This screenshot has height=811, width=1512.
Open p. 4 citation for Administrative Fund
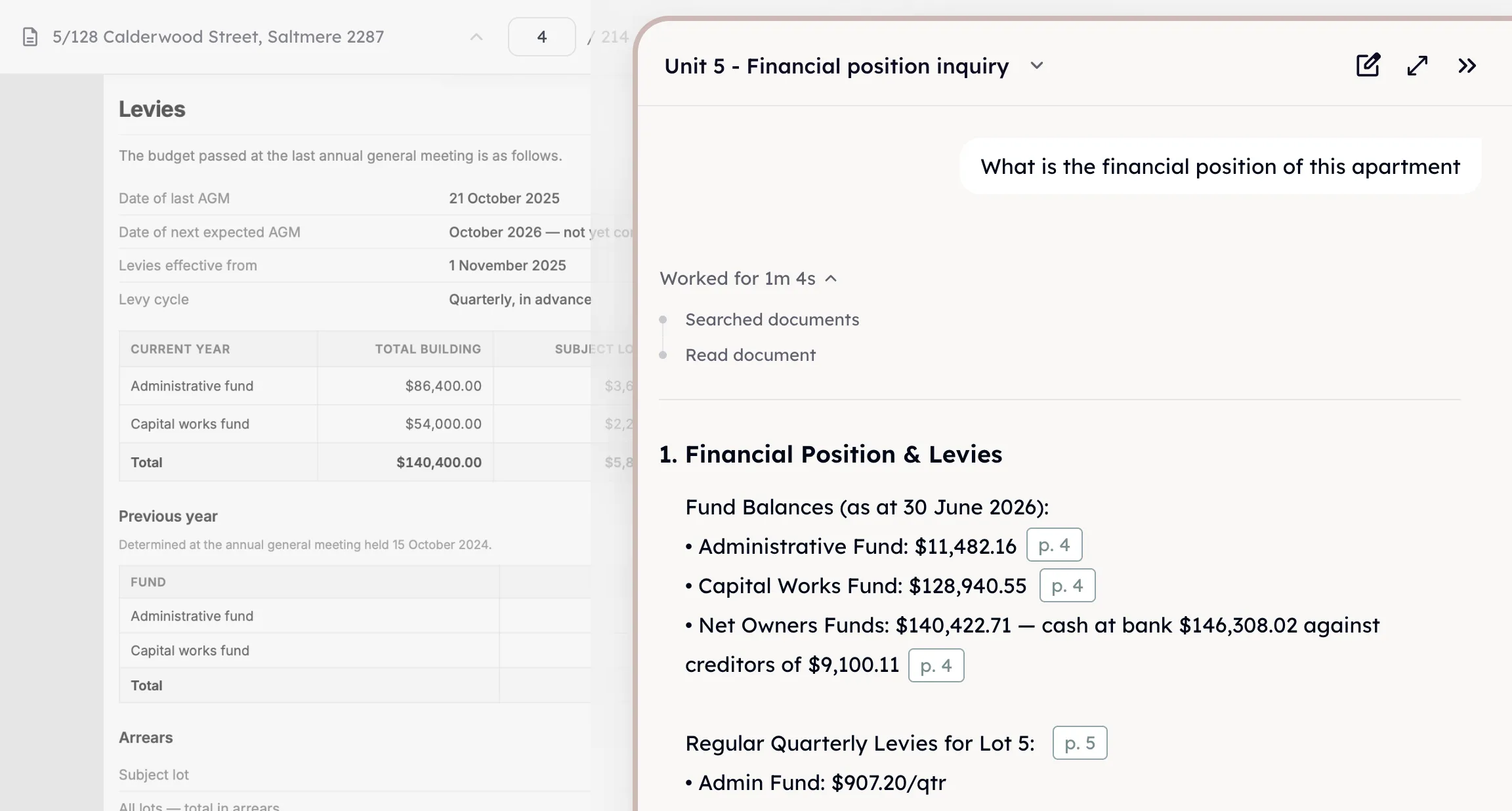click(1055, 545)
